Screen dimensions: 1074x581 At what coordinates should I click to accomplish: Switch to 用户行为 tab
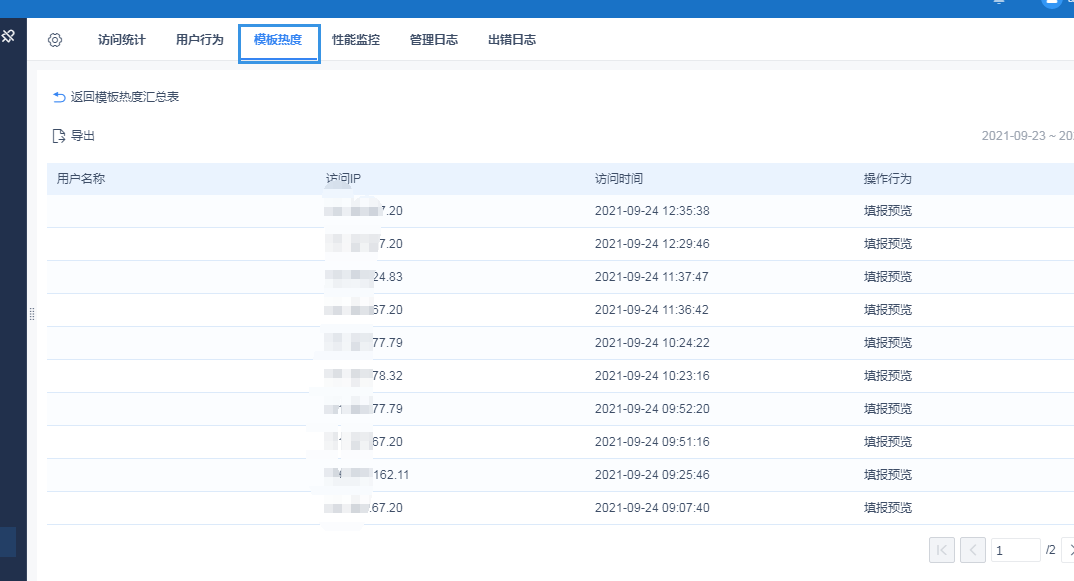coord(199,40)
